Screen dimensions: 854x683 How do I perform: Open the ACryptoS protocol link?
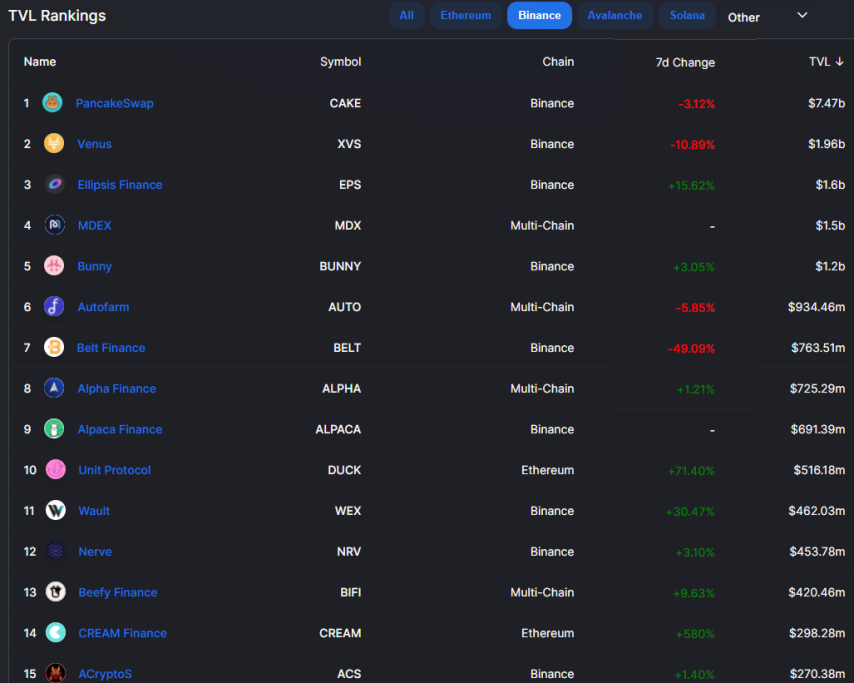[105, 674]
